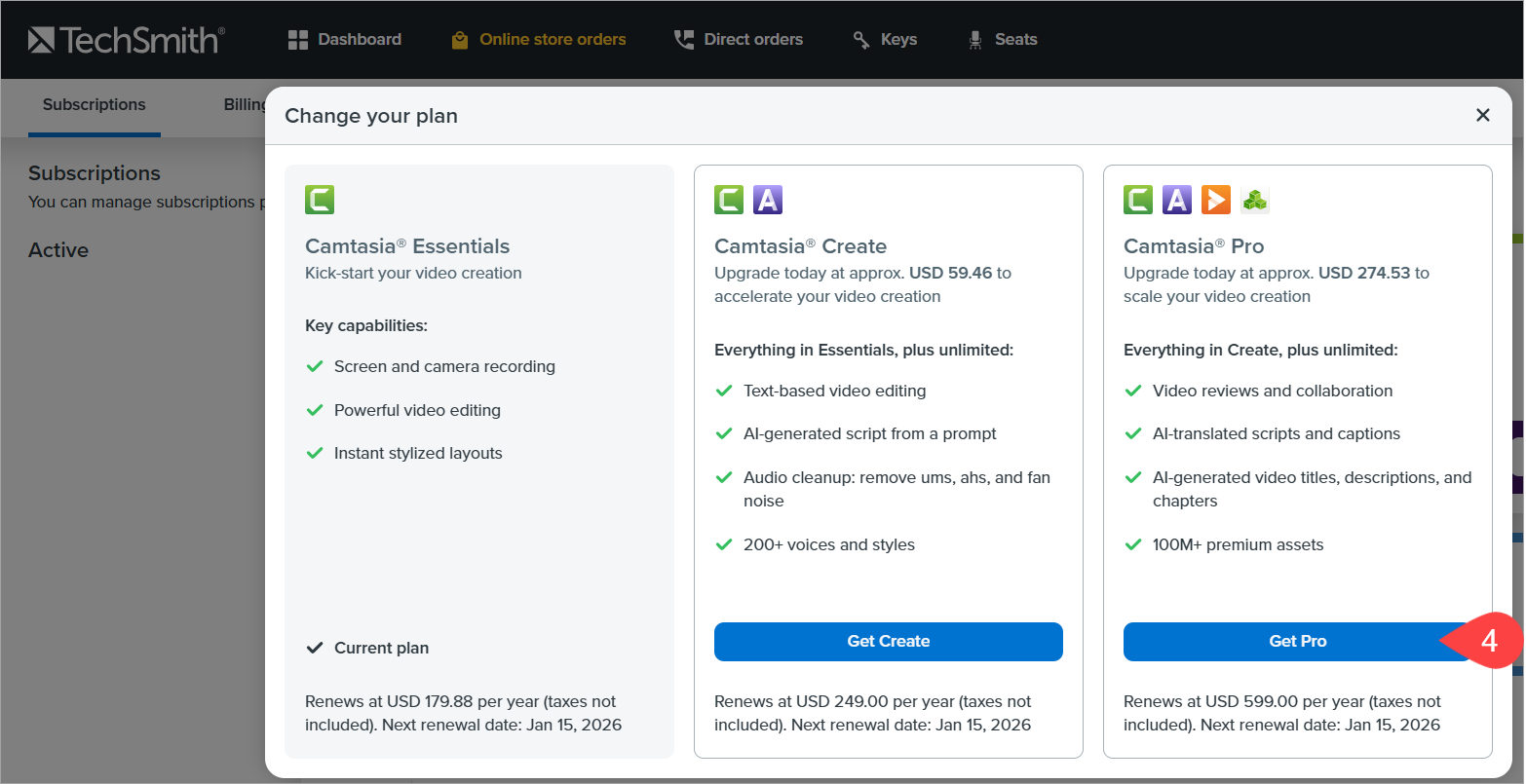Click the Direct orders phone icon
Screen dimensions: 1526x784
[684, 40]
